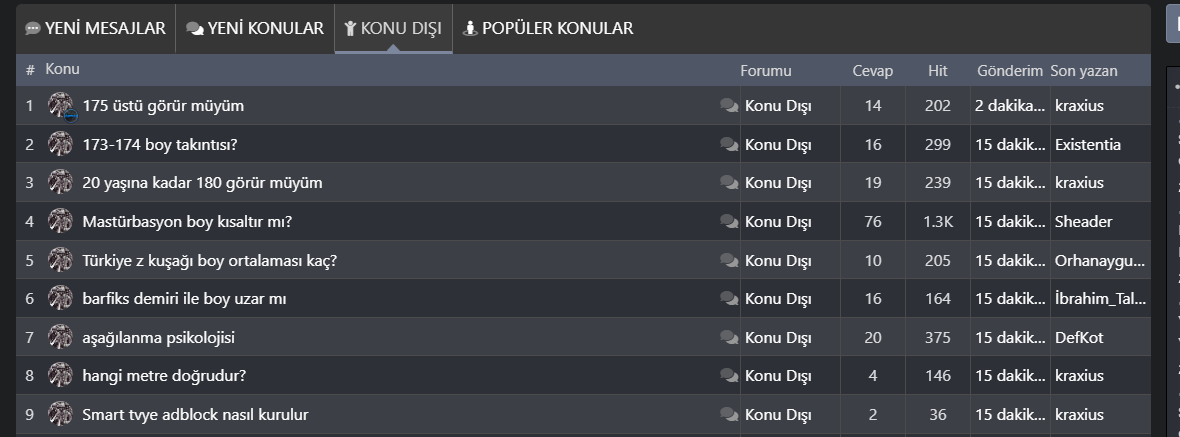Click the forum bubble icon in row 5
Image resolution: width=1180 pixels, height=437 pixels.
pyautogui.click(x=729, y=261)
